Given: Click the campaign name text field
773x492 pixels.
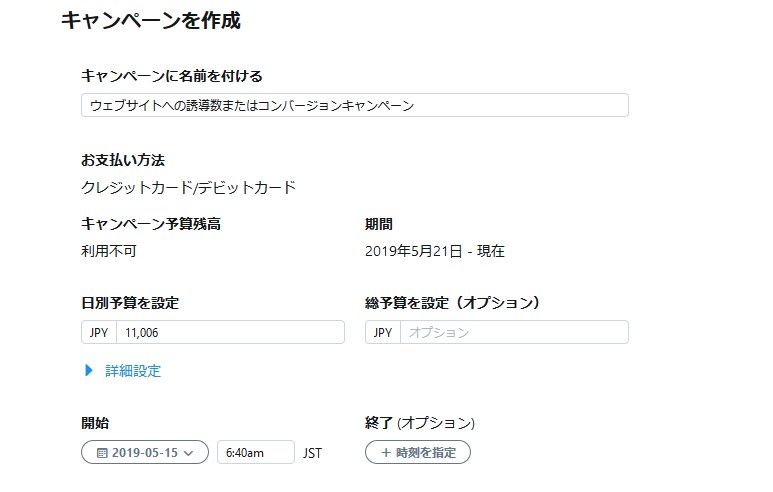Looking at the screenshot, I should pos(354,105).
